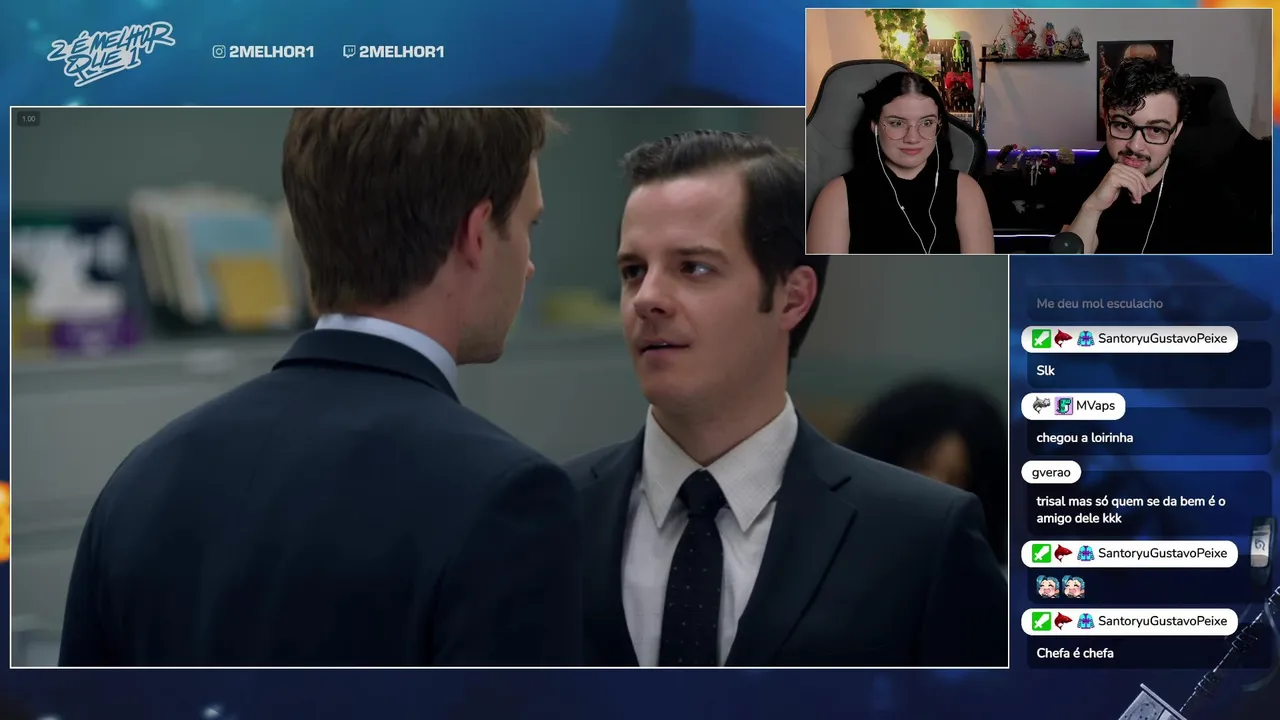Click the blue character badge above 'Slk'
Screen dimensions: 1280x720
coord(1085,339)
